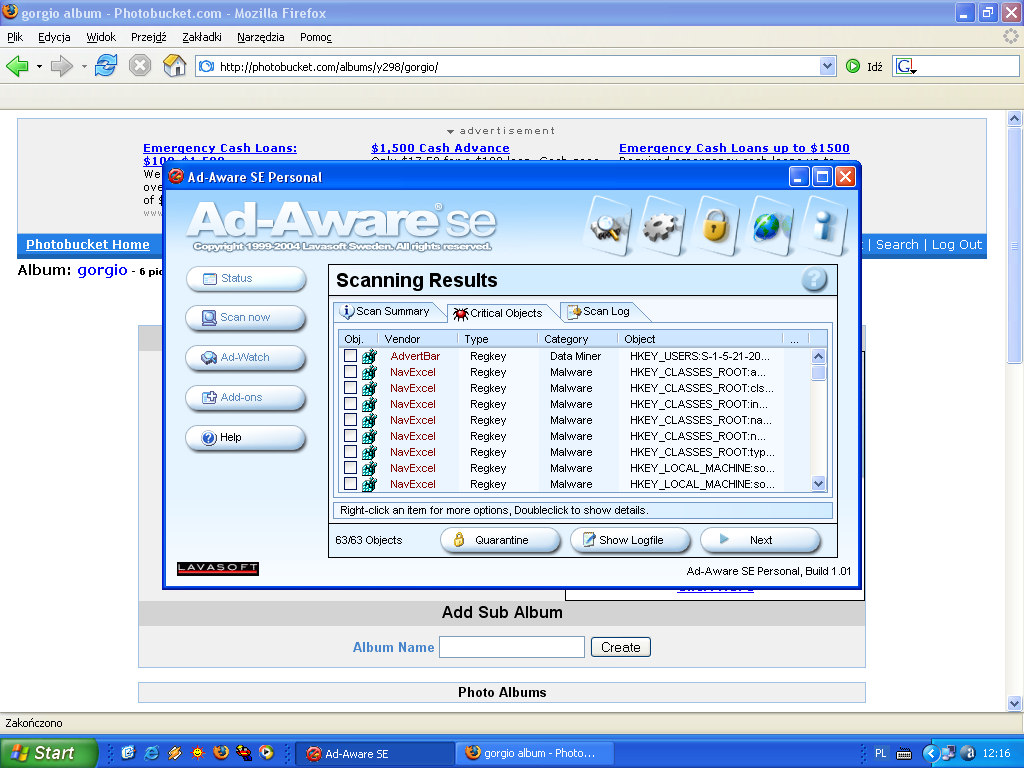The width and height of the screenshot is (1024, 768).
Task: Click the Quarantine button
Action: click(x=500, y=540)
